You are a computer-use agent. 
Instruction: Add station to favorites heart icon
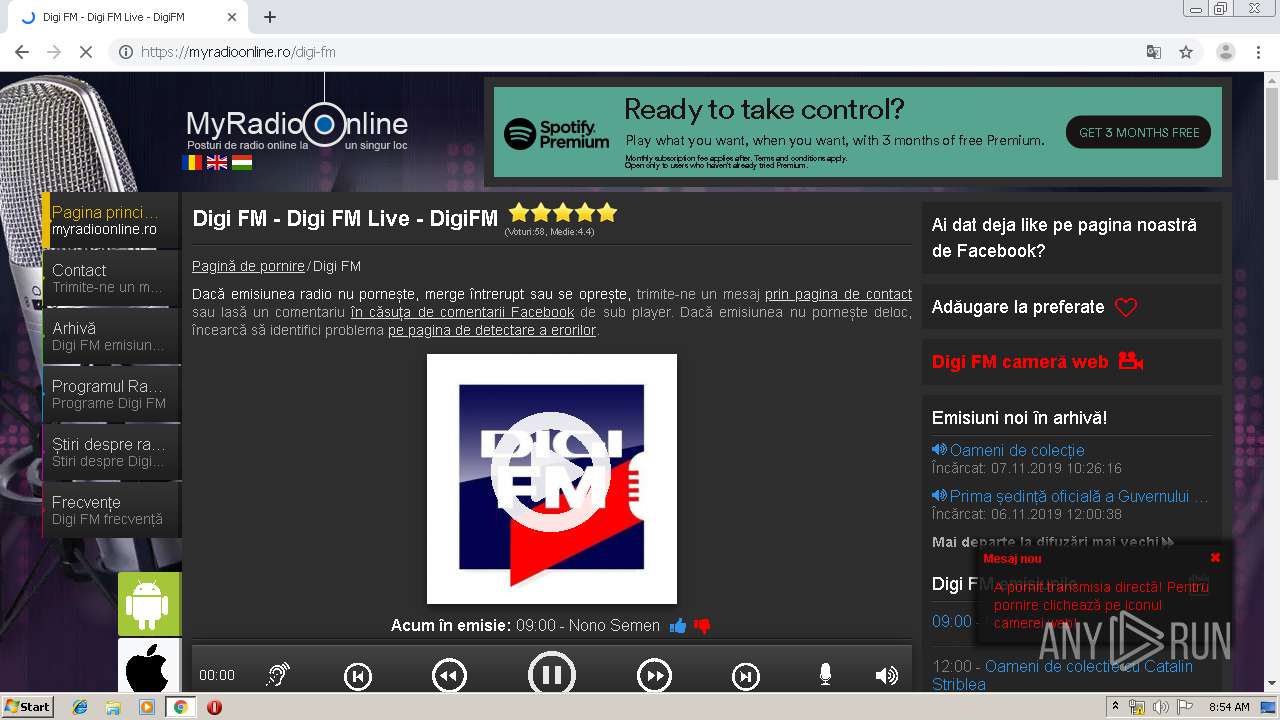1126,308
